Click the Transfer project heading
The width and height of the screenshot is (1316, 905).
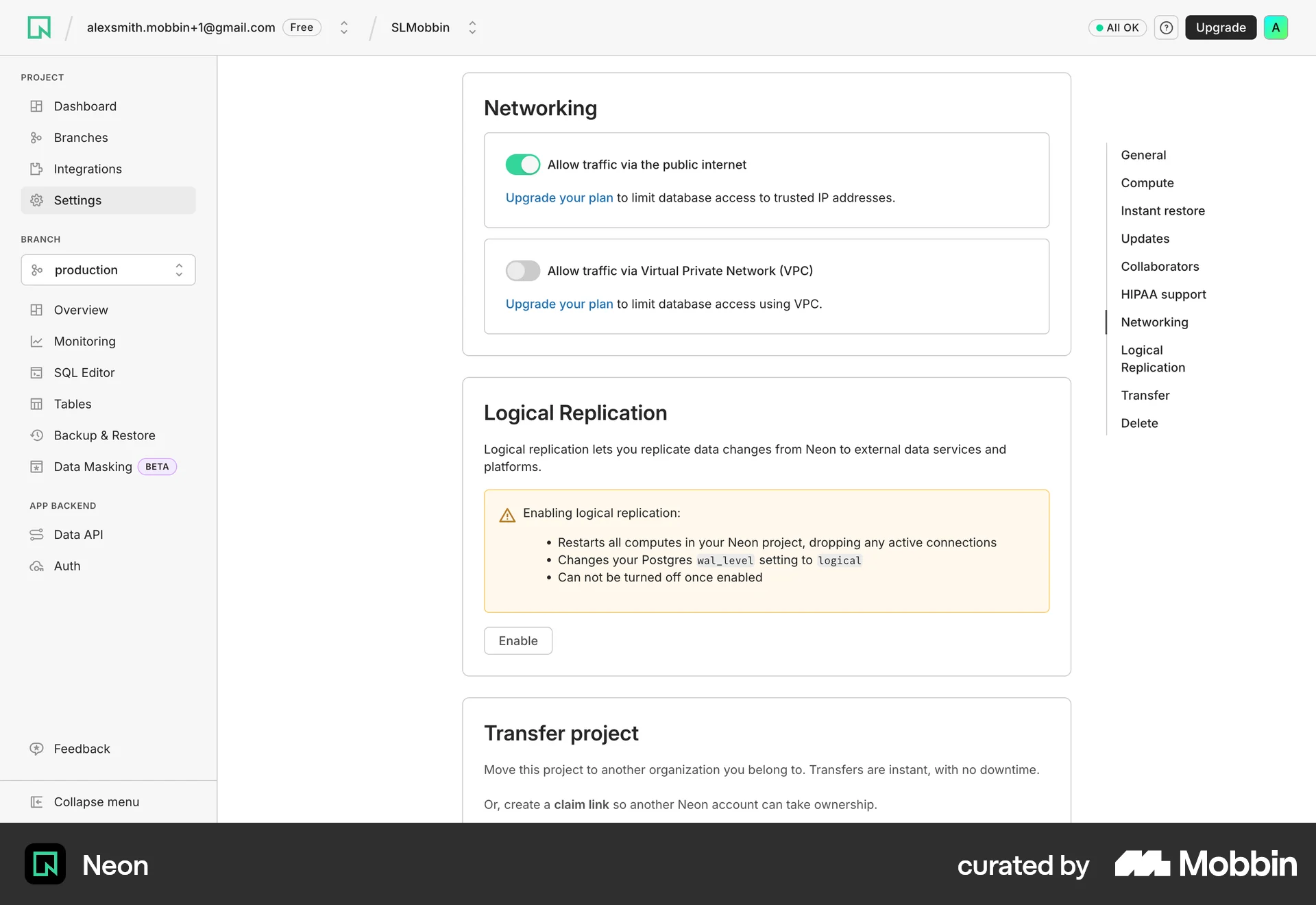click(x=561, y=733)
